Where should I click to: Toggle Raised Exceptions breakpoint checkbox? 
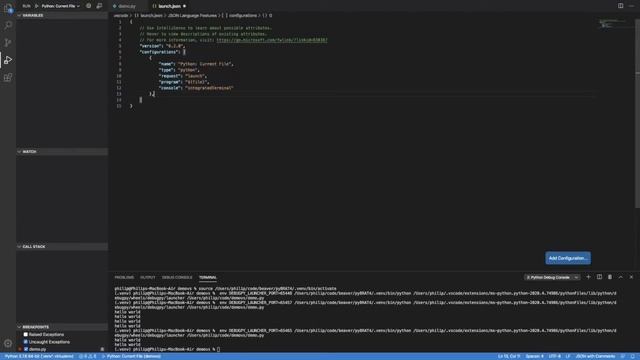tap(26, 334)
